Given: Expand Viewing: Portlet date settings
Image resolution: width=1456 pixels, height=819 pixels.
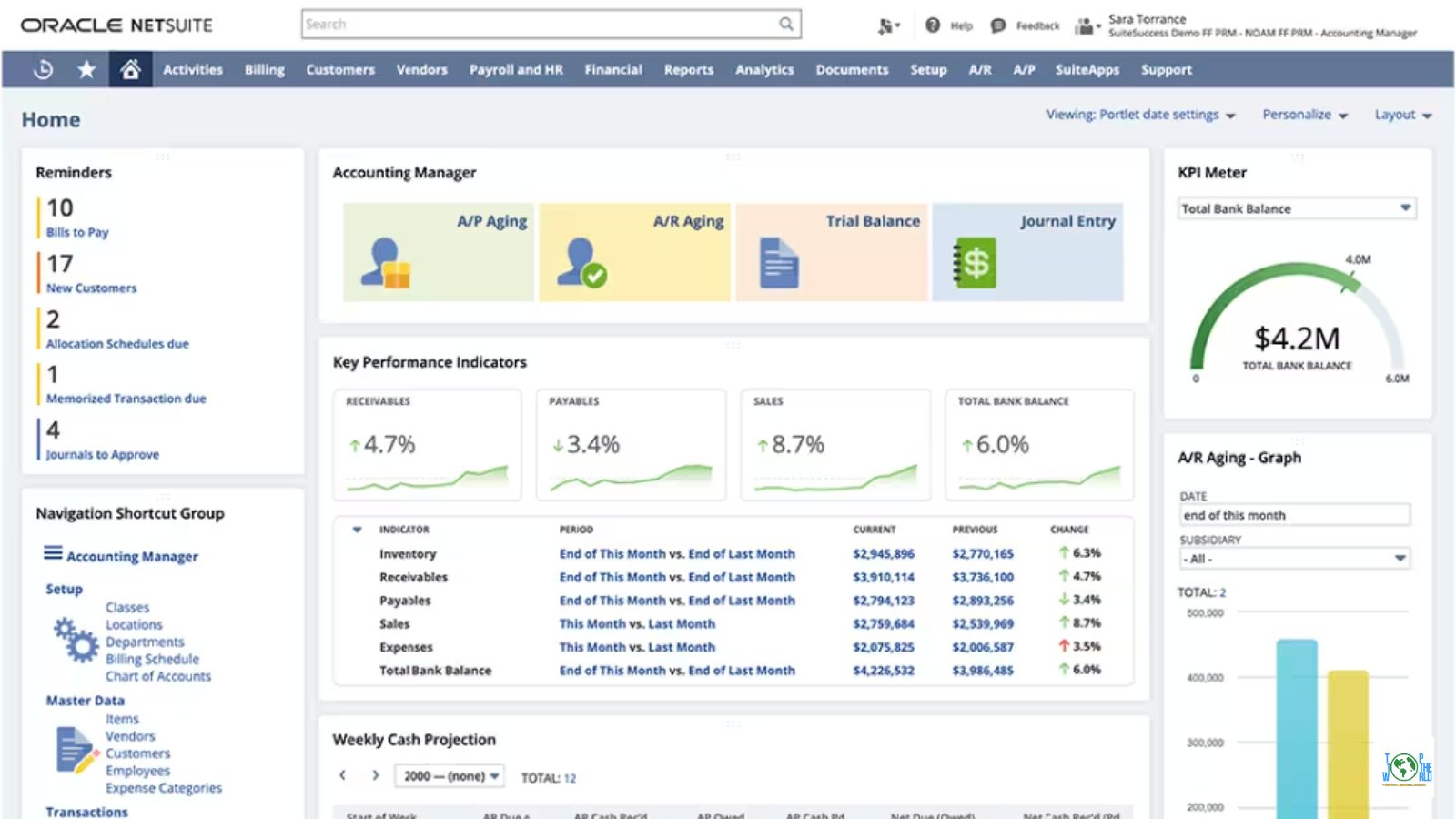Looking at the screenshot, I should (1140, 115).
